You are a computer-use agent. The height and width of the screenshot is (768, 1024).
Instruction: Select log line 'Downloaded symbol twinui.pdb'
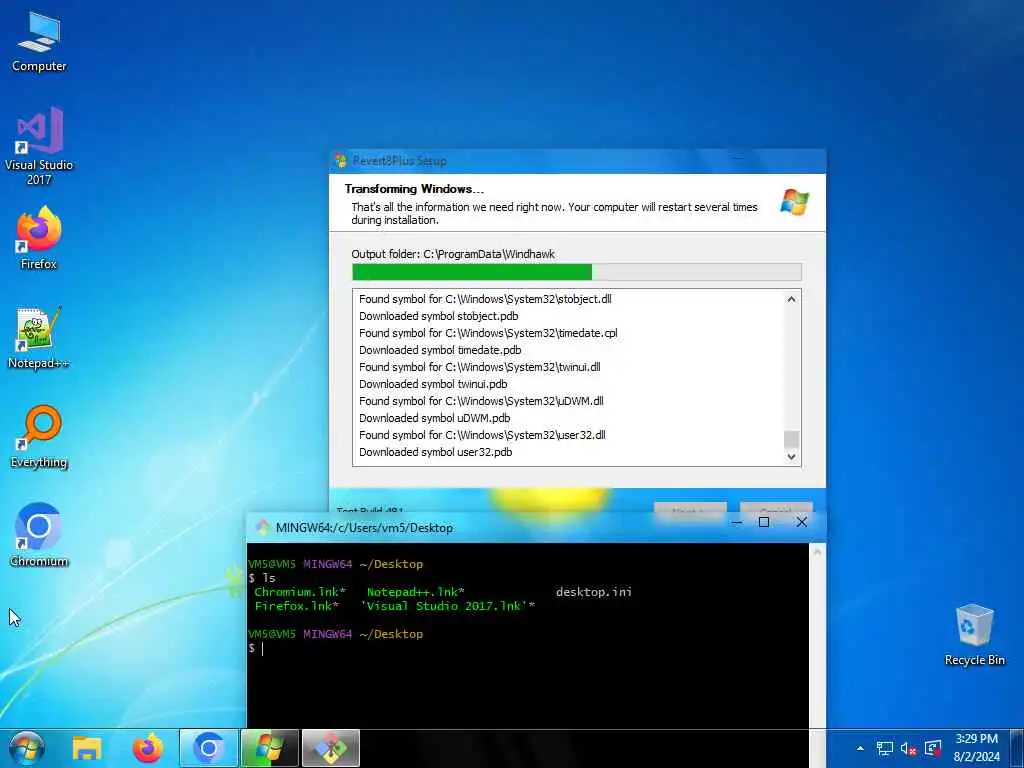(433, 384)
